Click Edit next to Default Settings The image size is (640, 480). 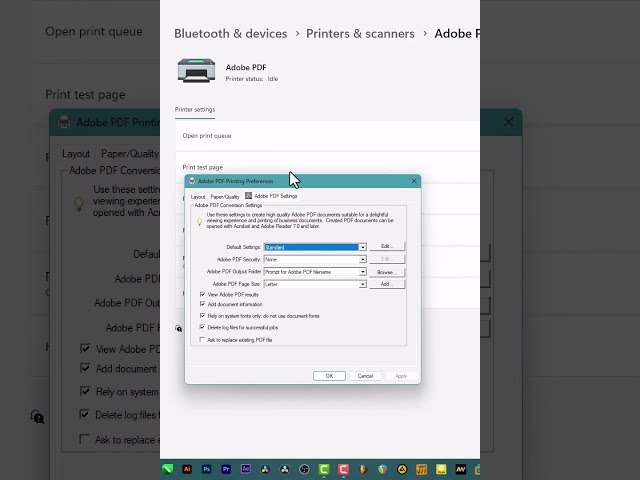pyautogui.click(x=387, y=247)
